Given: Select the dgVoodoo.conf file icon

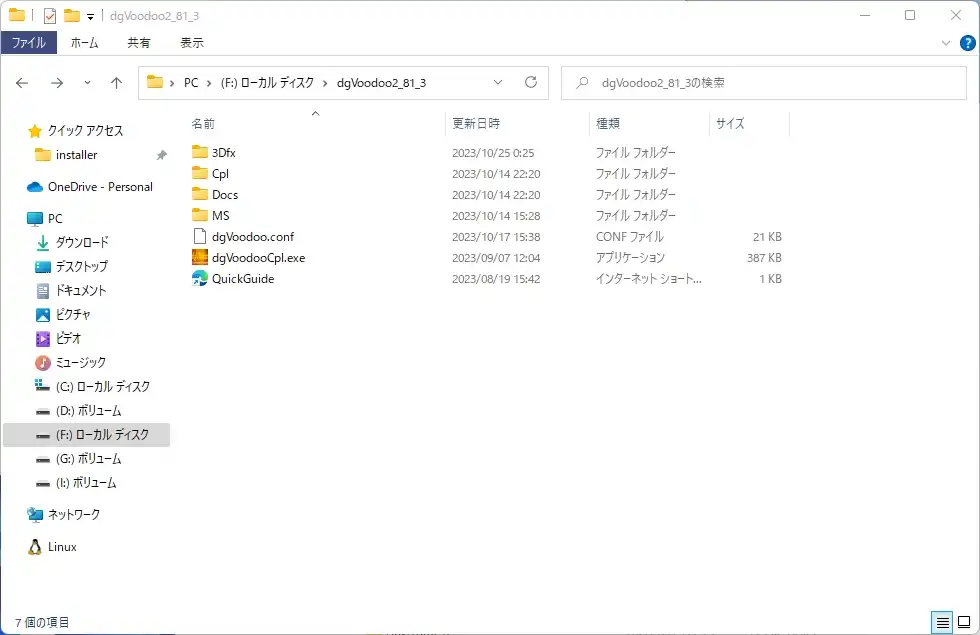Looking at the screenshot, I should tap(200, 237).
